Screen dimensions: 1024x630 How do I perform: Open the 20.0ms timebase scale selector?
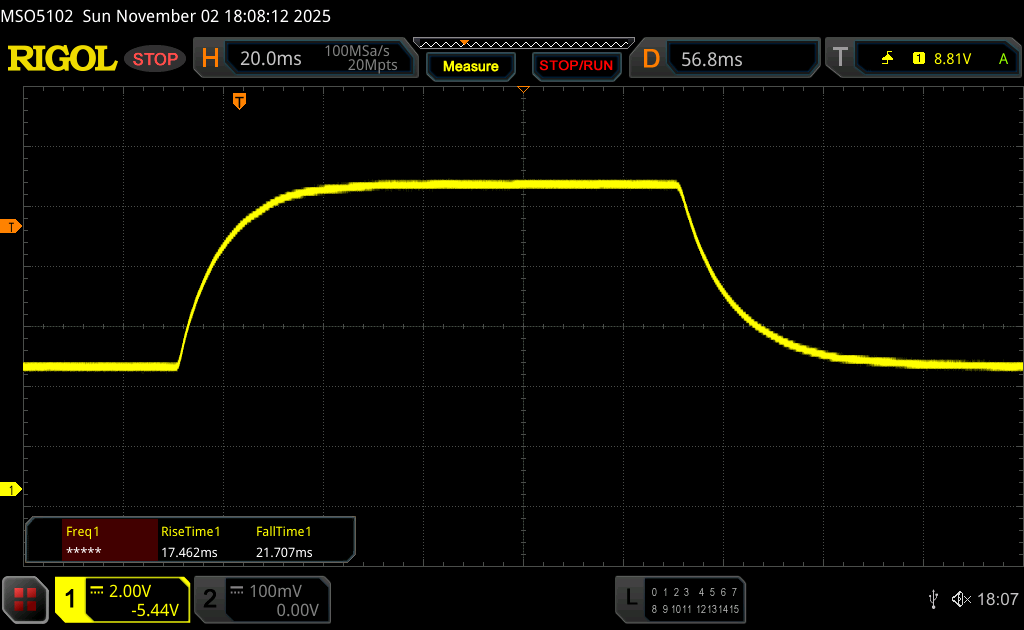(271, 59)
